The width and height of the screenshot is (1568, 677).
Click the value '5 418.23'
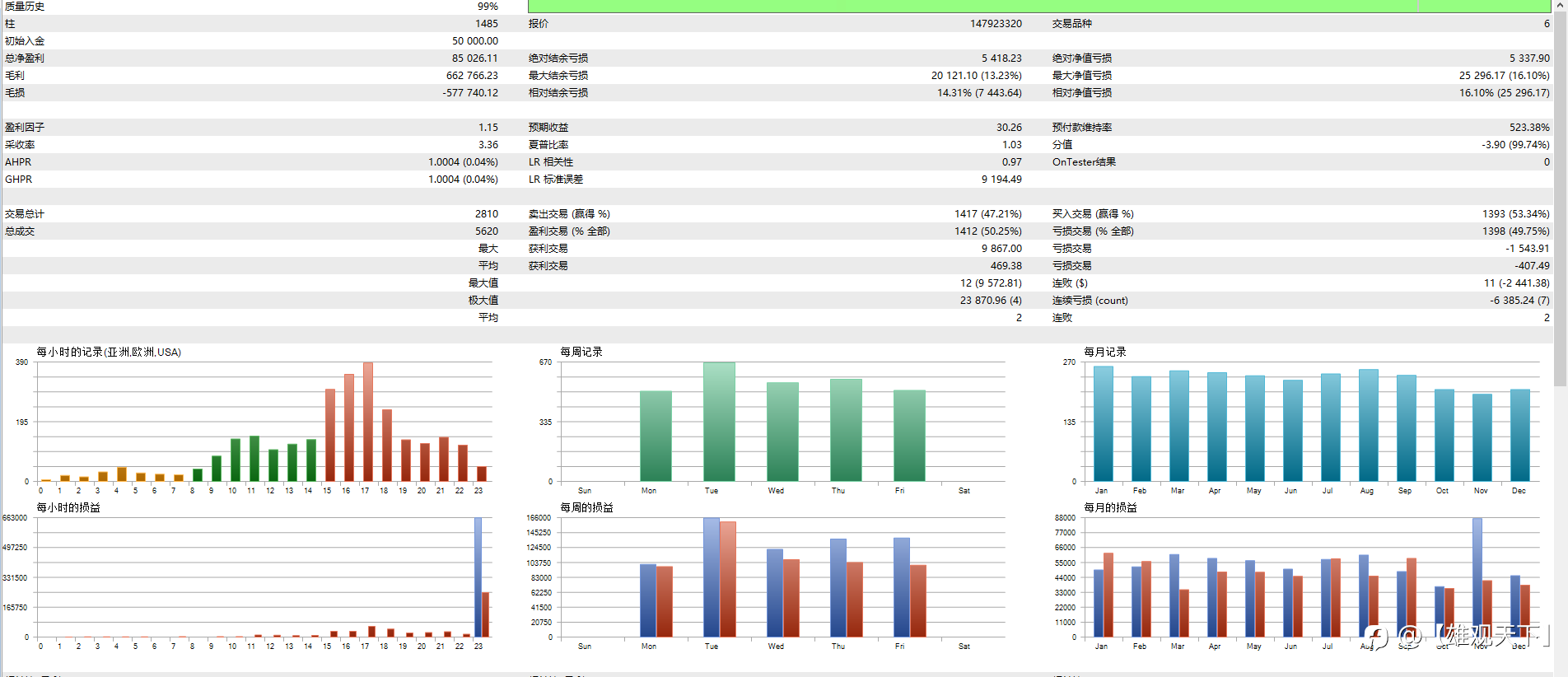[1001, 58]
